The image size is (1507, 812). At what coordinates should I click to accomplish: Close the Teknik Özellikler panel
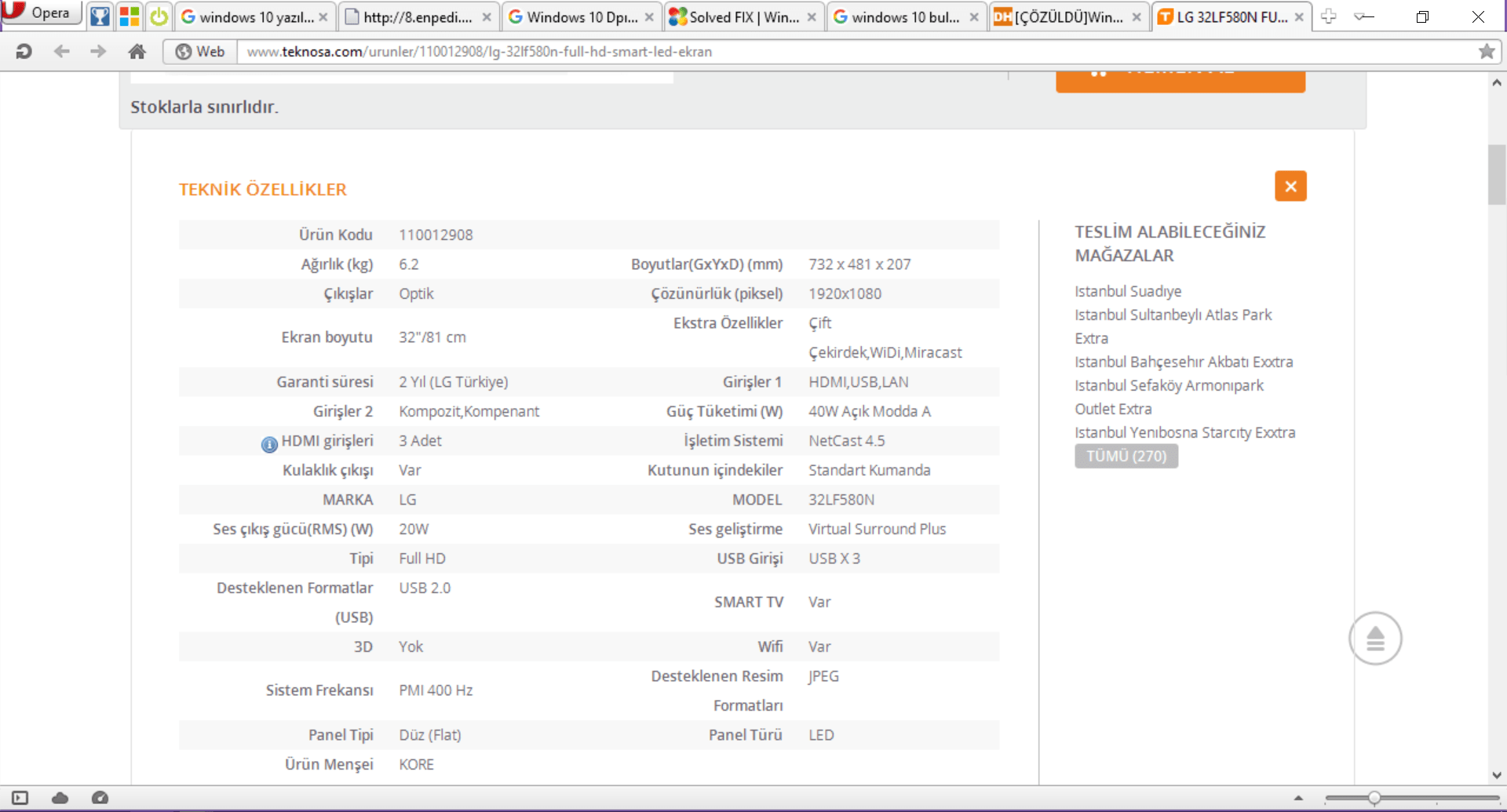tap(1290, 186)
